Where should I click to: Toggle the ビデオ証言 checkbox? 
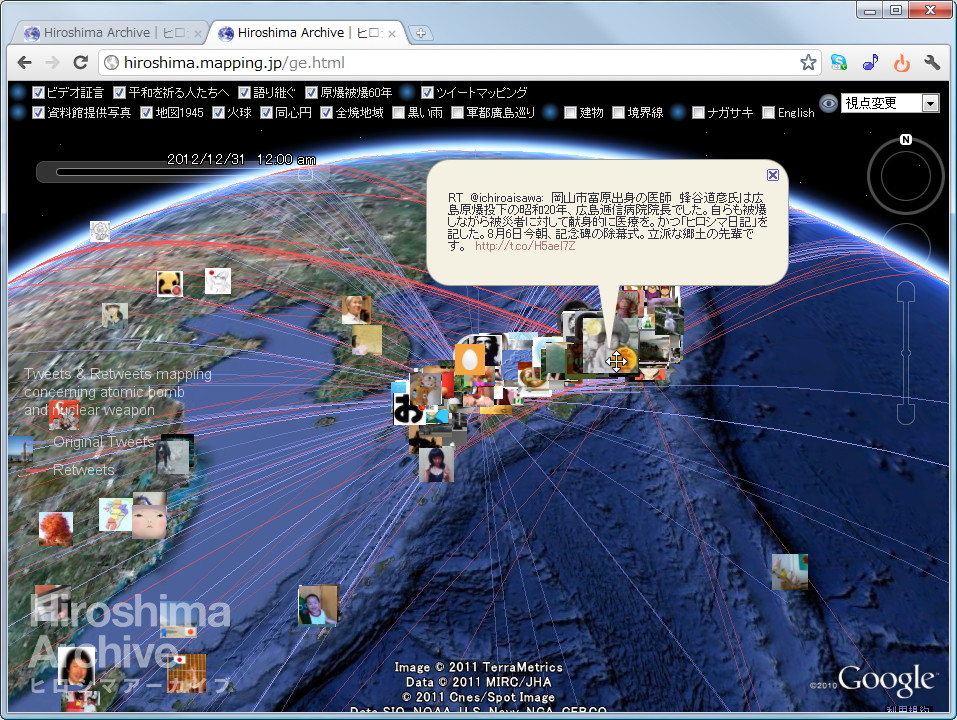[x=38, y=93]
